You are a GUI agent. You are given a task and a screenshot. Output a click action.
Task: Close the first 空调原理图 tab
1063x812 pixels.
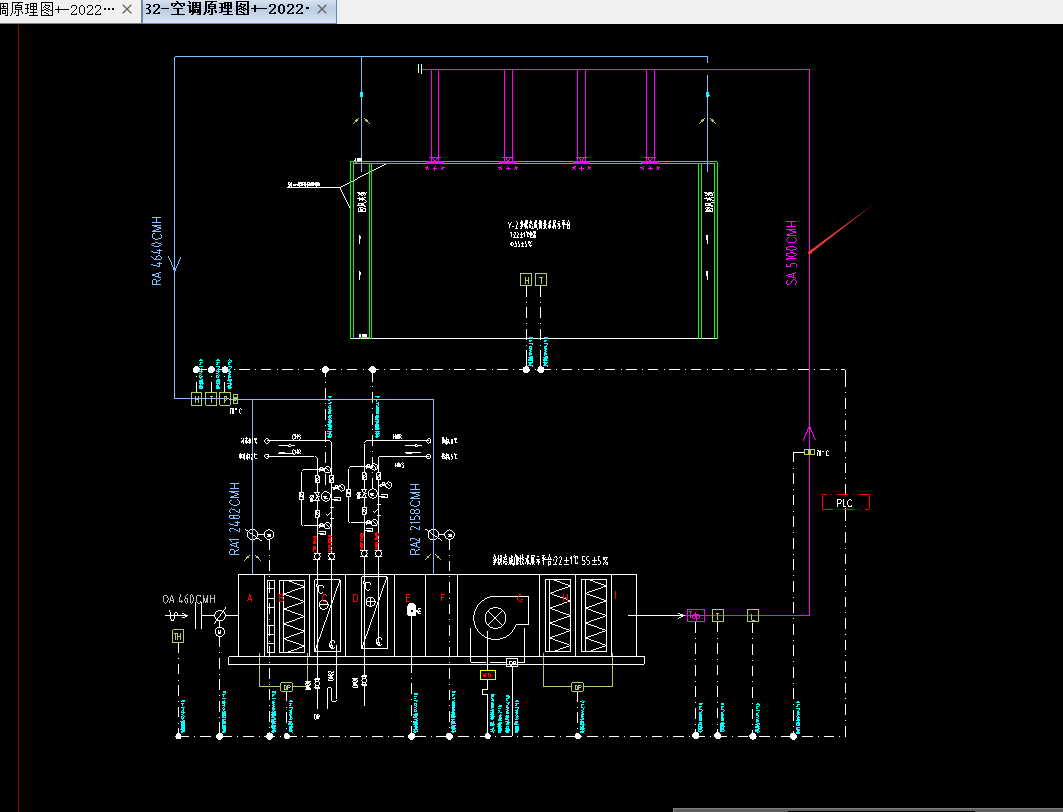pos(127,9)
